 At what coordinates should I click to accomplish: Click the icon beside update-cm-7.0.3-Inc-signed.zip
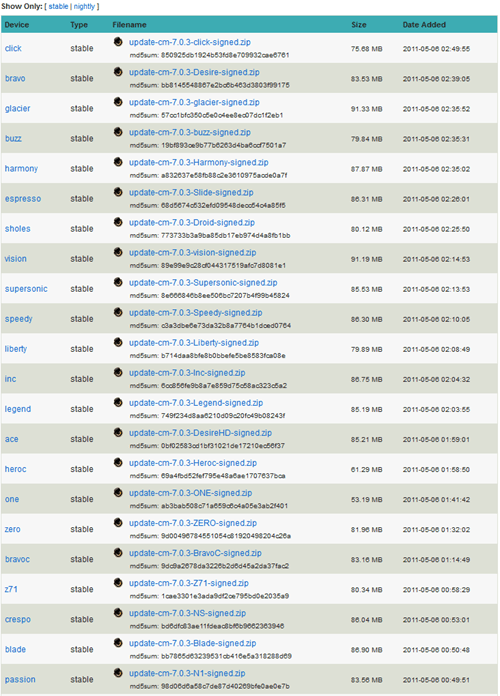pyautogui.click(x=118, y=372)
